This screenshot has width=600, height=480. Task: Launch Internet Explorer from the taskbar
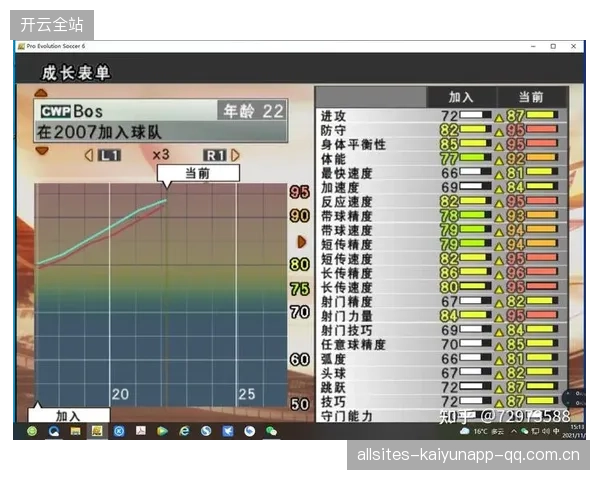coord(184,431)
